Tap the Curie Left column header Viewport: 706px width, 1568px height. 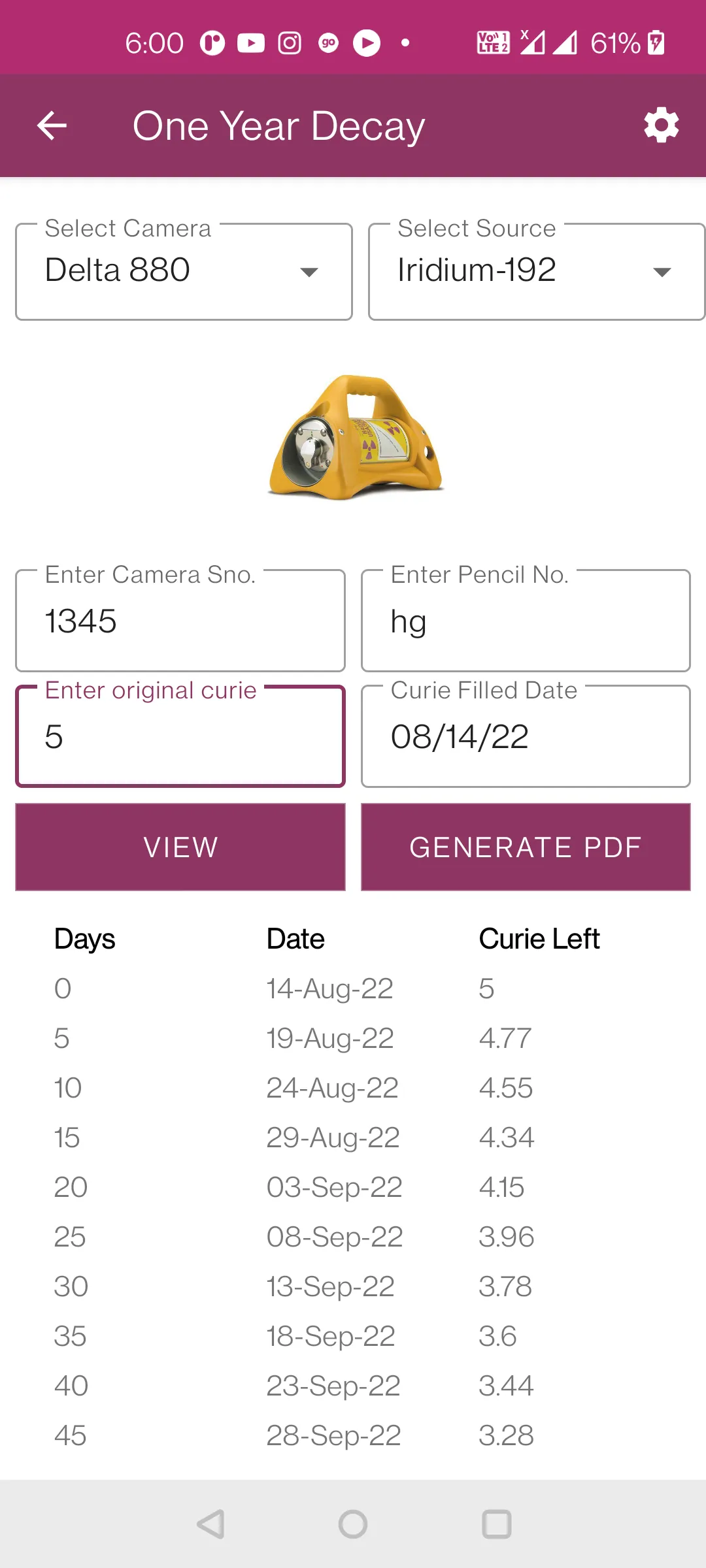tap(539, 939)
